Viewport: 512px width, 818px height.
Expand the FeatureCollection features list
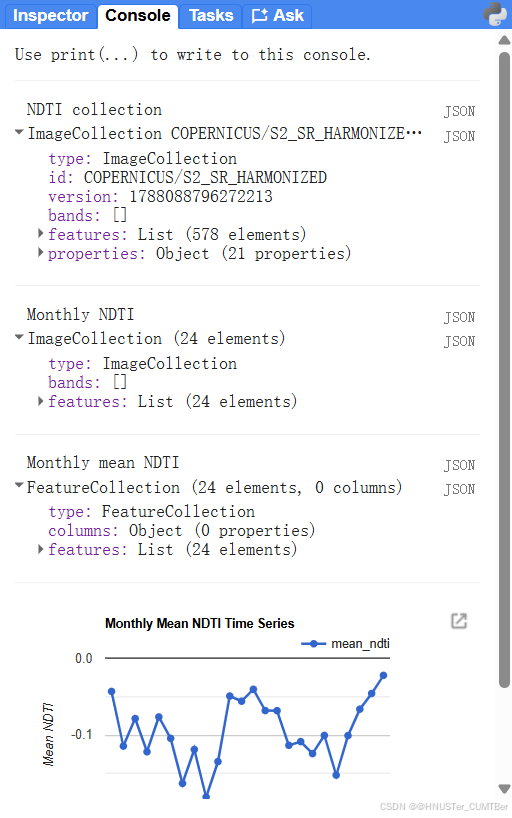[40, 549]
